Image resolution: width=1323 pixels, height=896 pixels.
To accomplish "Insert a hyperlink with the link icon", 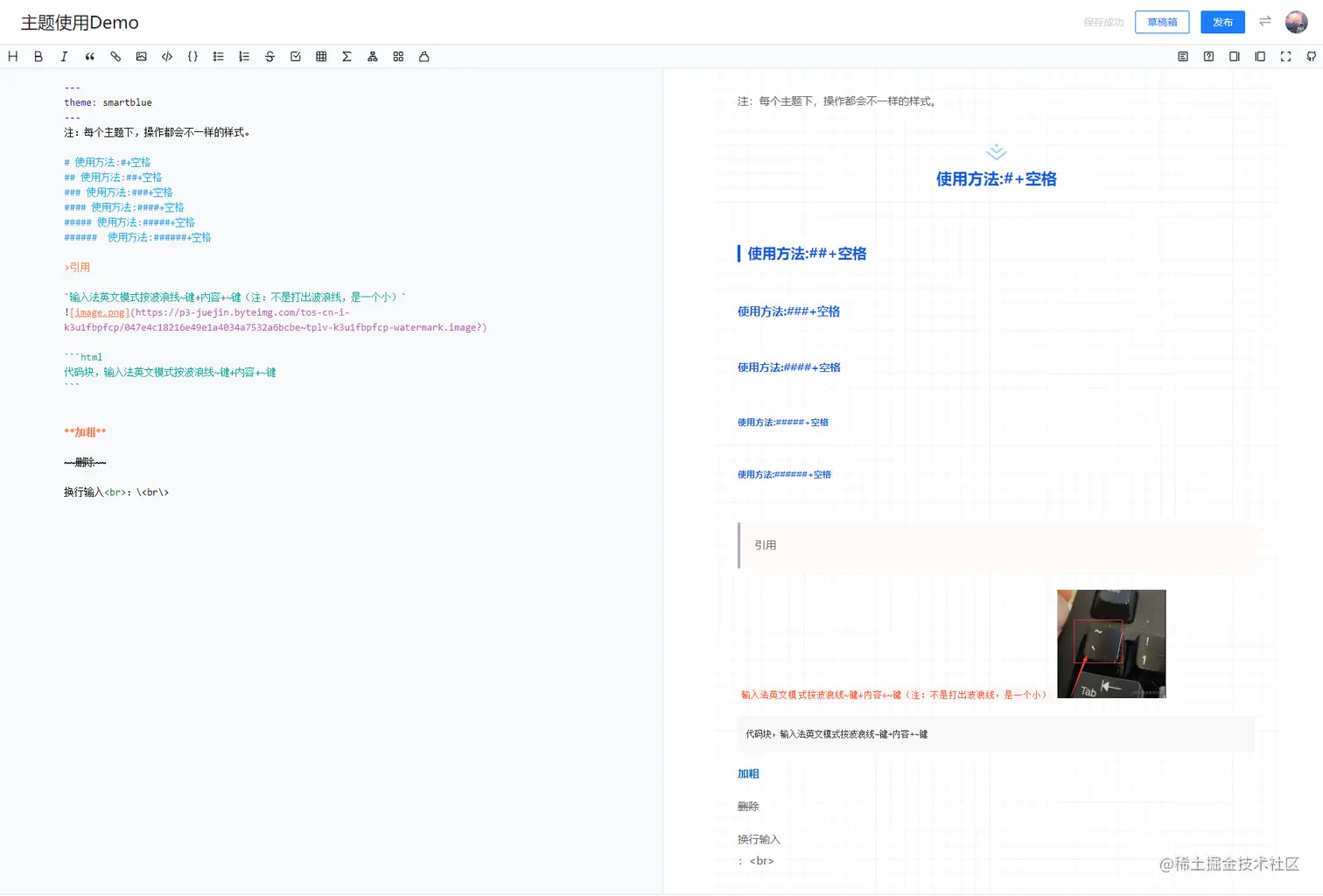I will point(115,56).
